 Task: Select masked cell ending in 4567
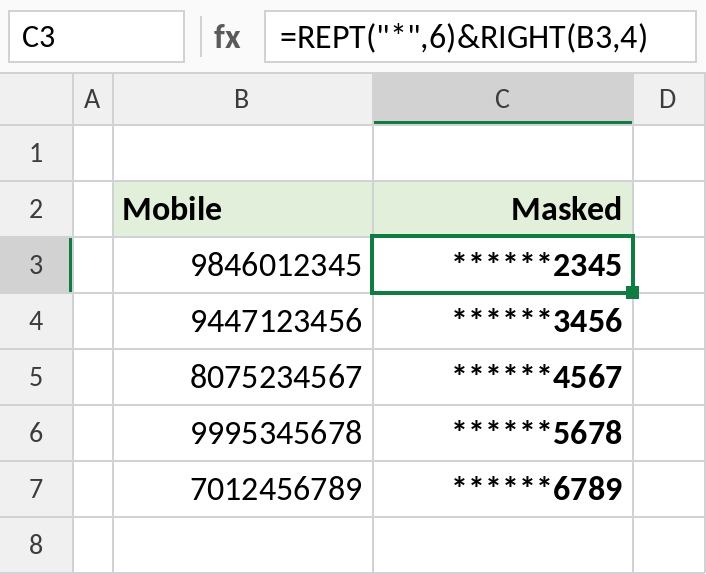[503, 376]
